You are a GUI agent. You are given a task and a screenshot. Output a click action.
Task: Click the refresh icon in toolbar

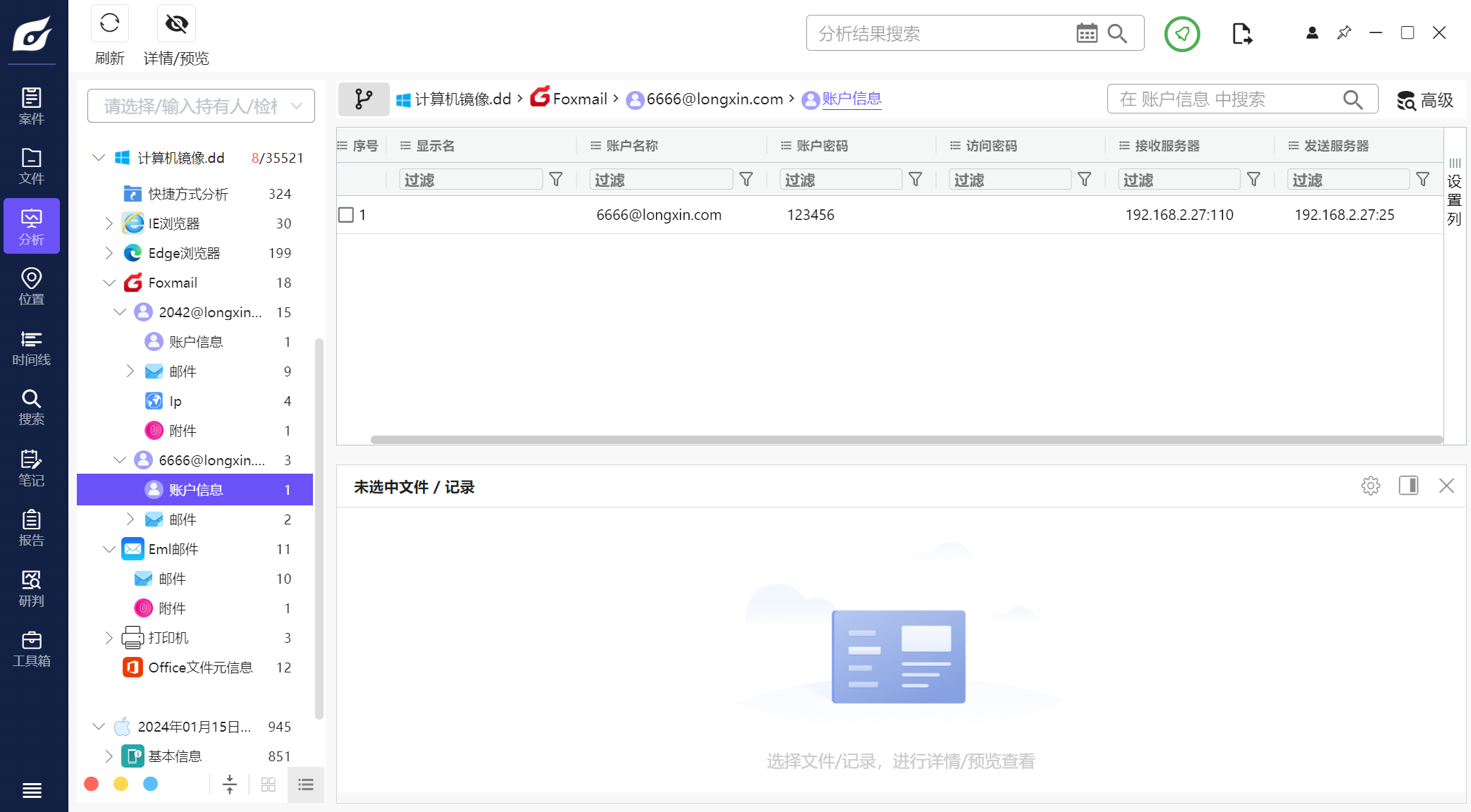coord(109,23)
